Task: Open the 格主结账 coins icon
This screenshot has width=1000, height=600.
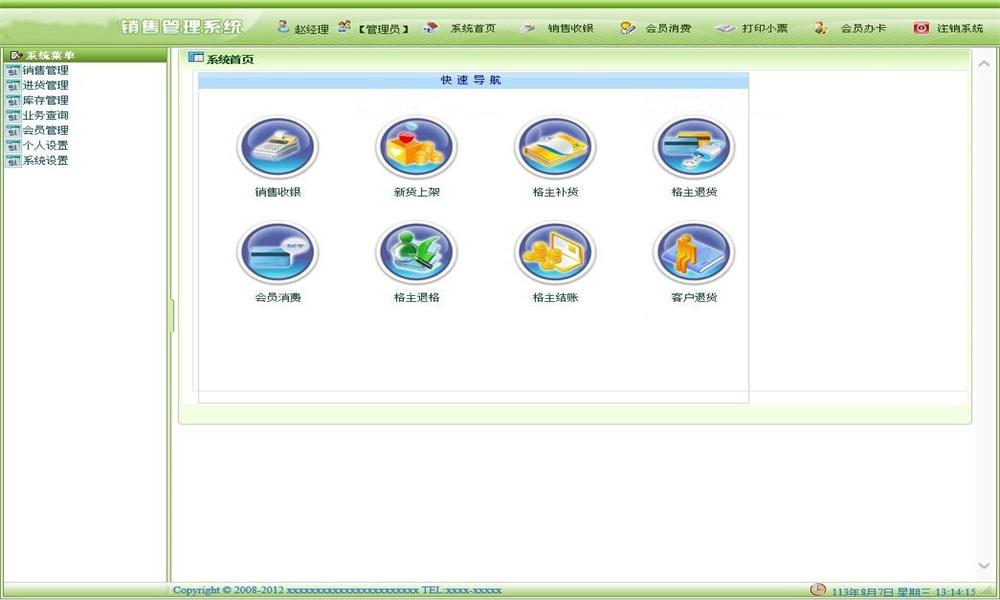Action: tap(555, 252)
